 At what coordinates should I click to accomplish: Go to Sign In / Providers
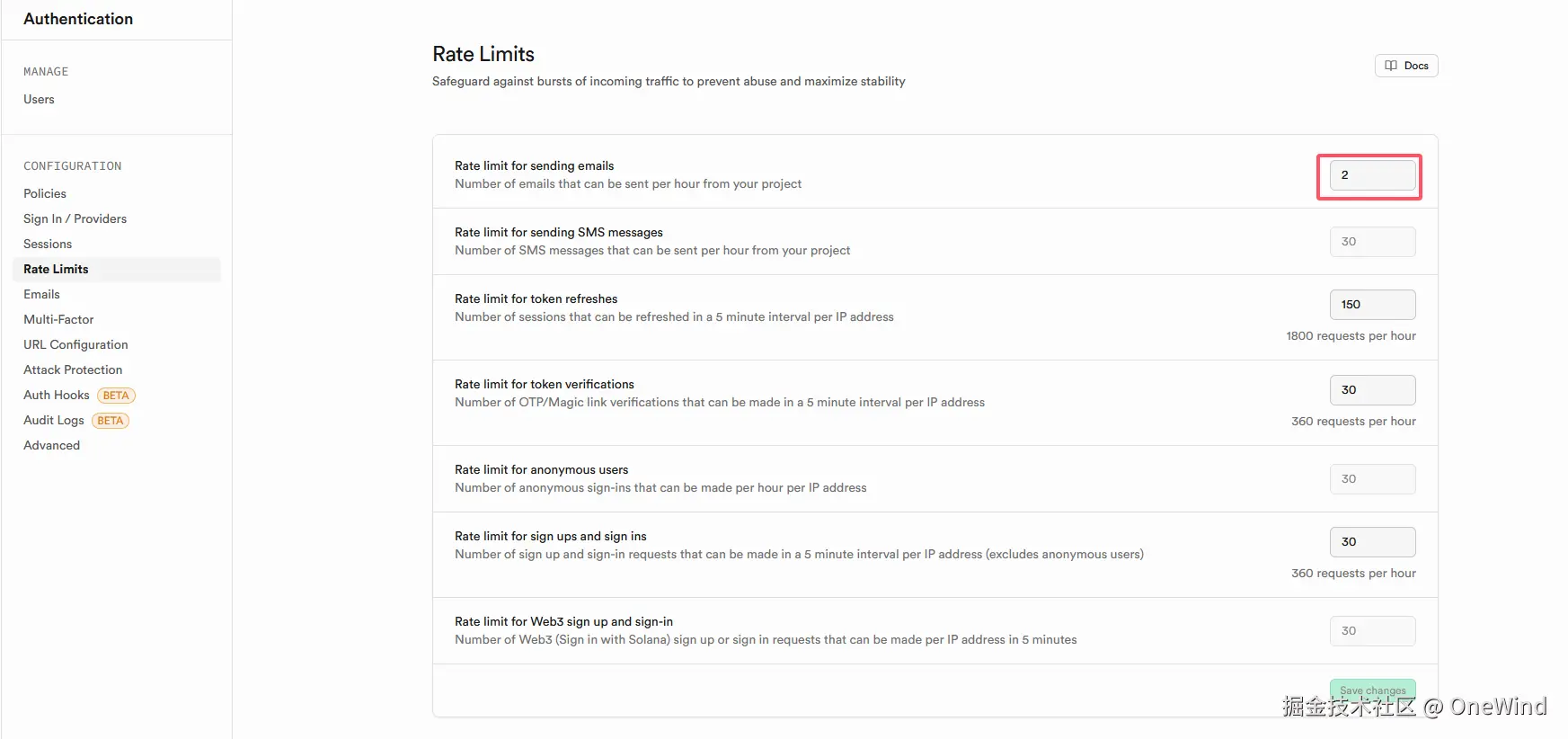(75, 219)
